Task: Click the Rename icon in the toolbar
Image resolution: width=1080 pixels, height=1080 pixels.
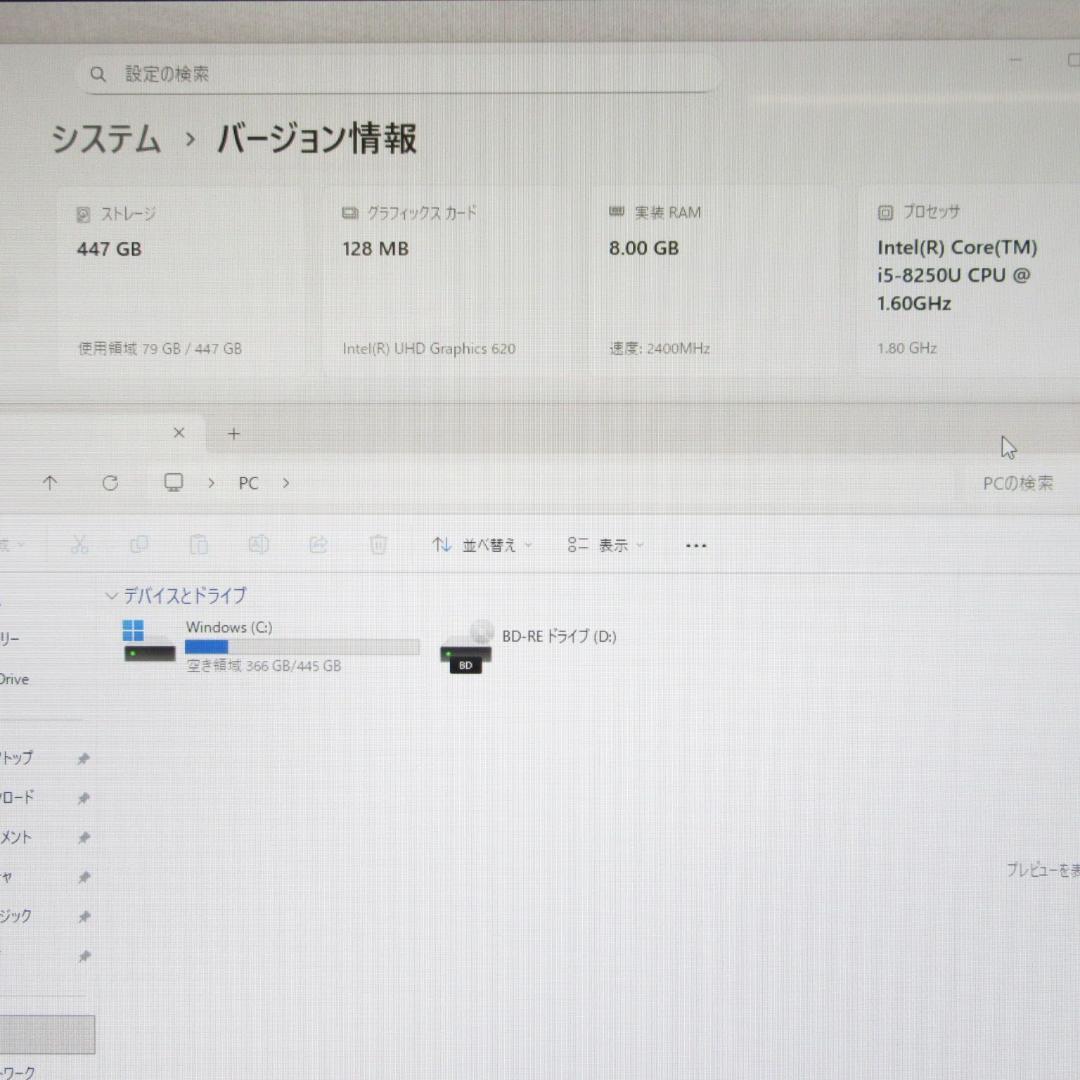Action: point(259,544)
